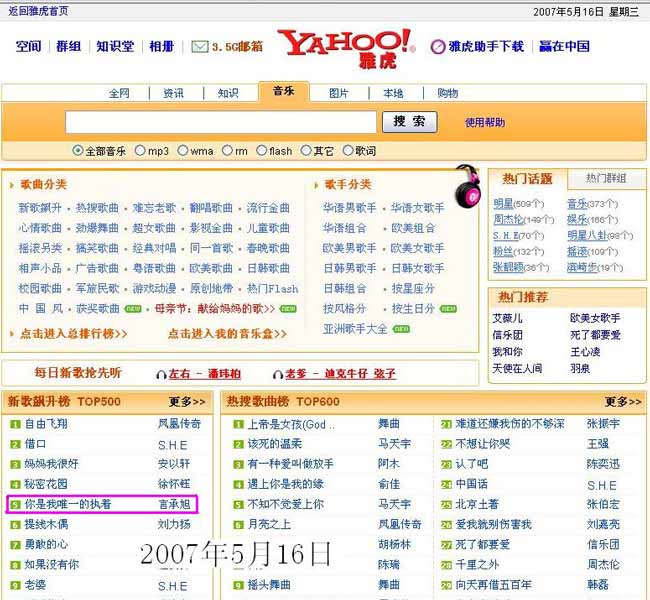Click the 雅虎助手 clock icon
This screenshot has height=600, width=650.
click(x=438, y=47)
